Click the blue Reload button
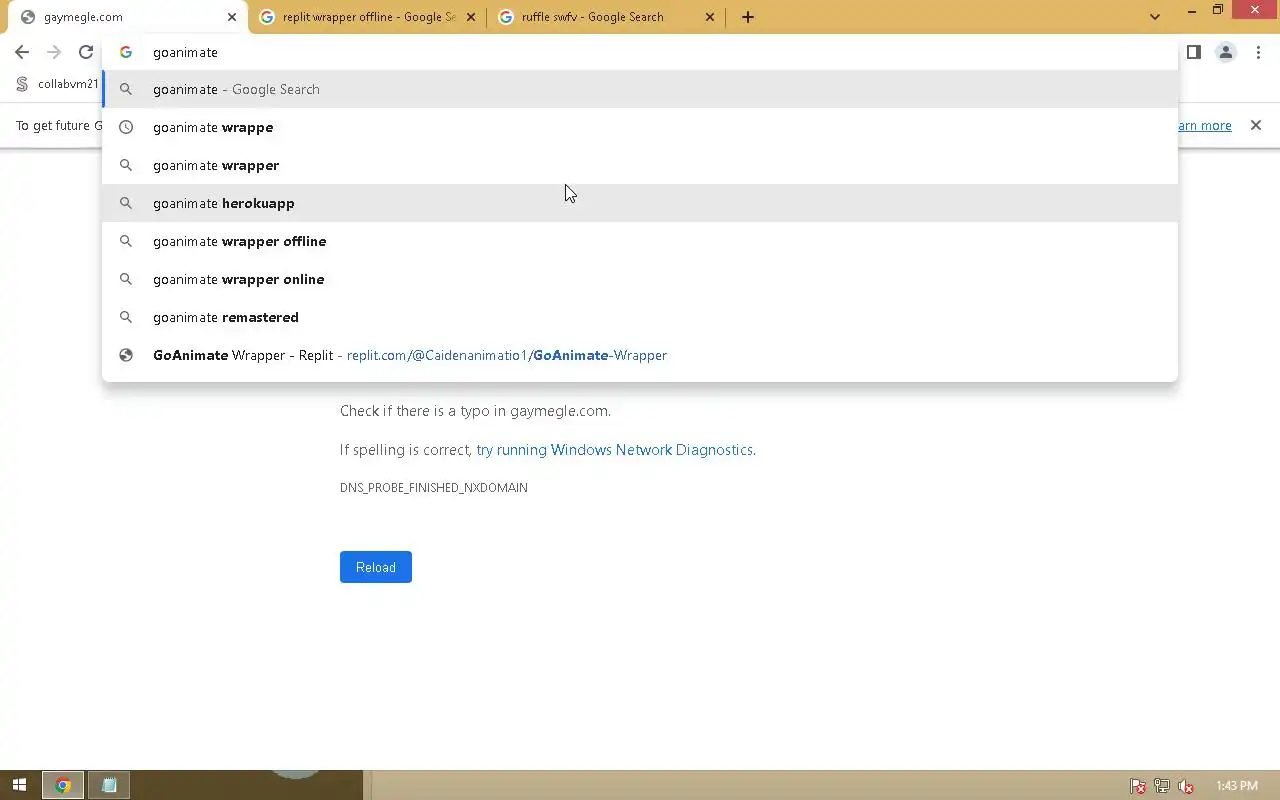 pyautogui.click(x=376, y=567)
